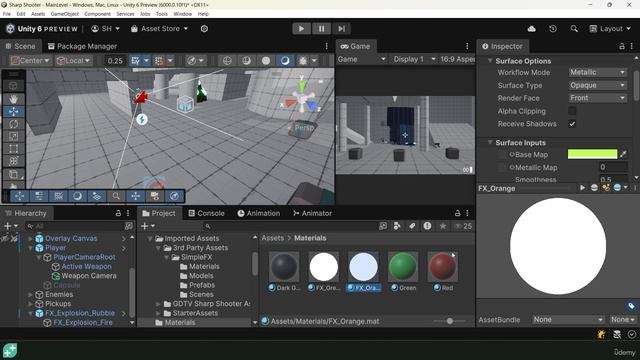Click the Project search field
Screen dimensions: 640x360
(289, 226)
